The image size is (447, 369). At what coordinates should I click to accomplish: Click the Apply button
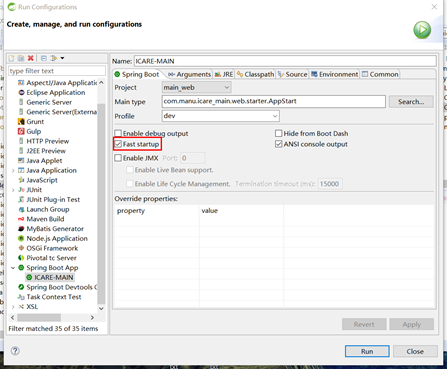[412, 324]
